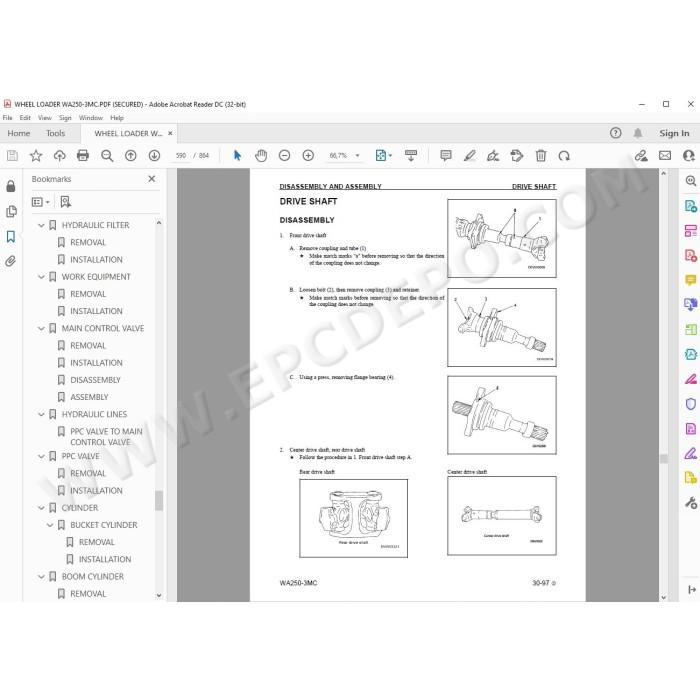Click the fit page view icon
The height and width of the screenshot is (700, 700).
[381, 155]
